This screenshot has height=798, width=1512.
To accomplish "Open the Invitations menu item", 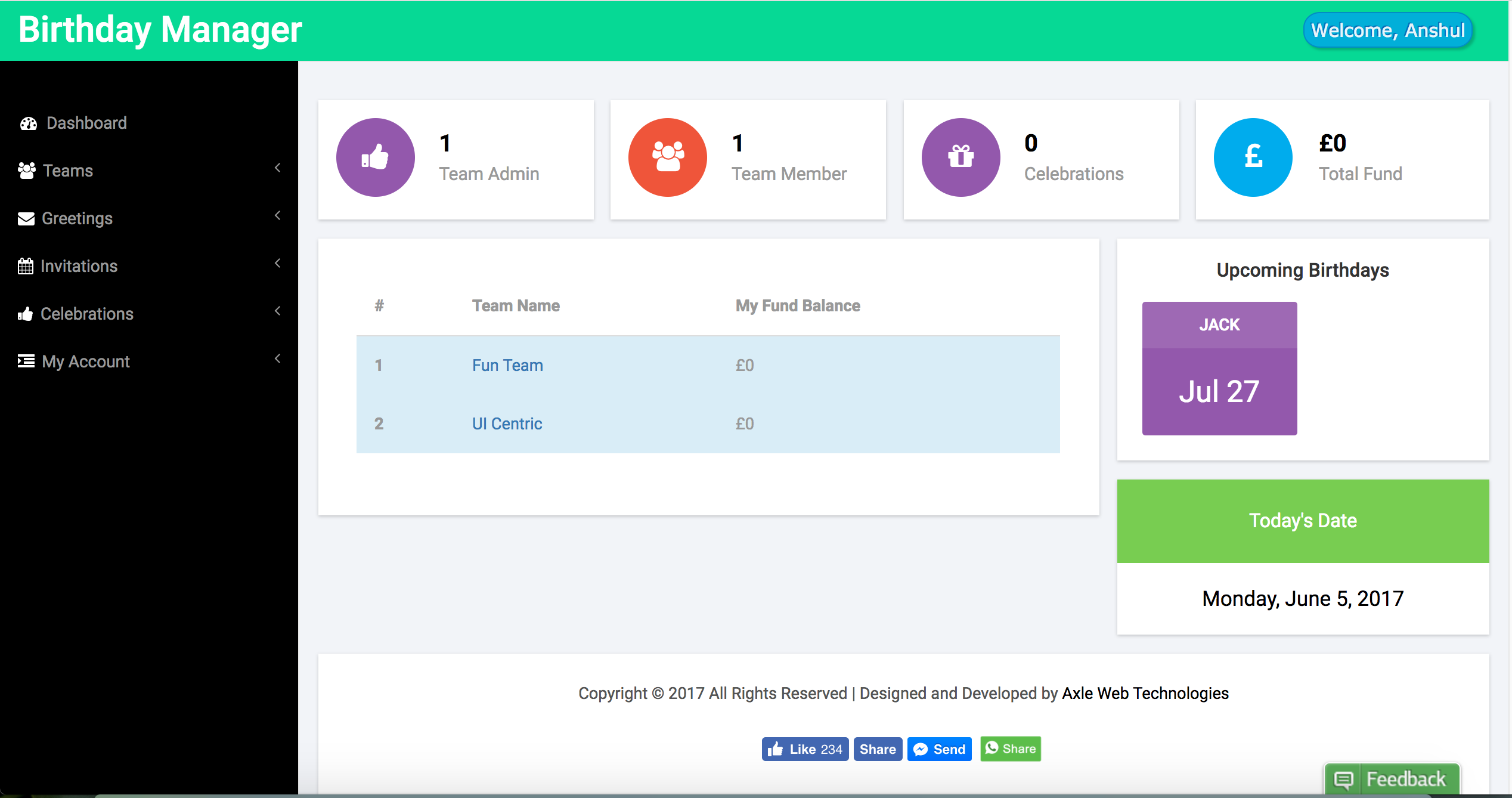I will pos(79,266).
